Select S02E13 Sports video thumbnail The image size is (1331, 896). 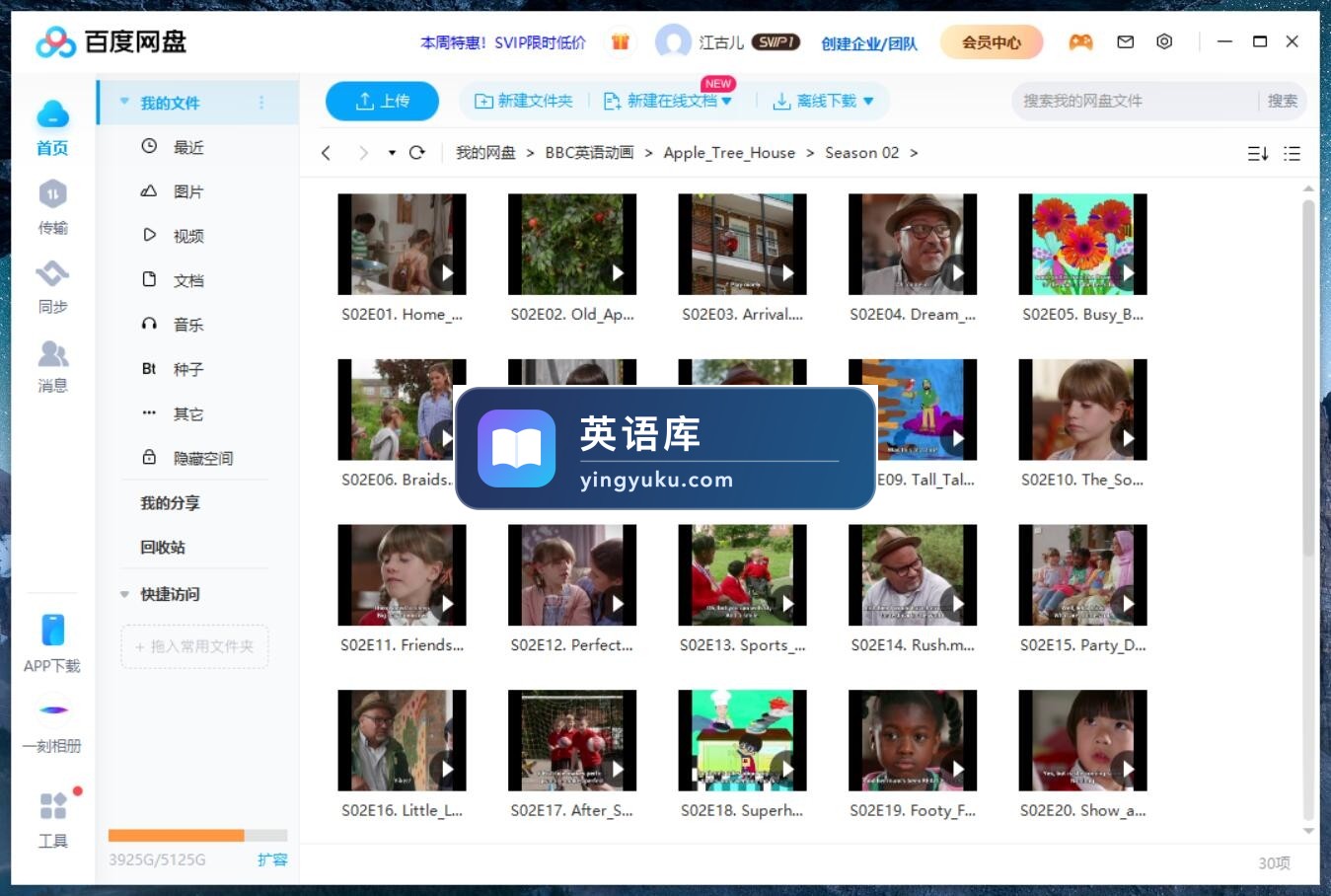[742, 574]
